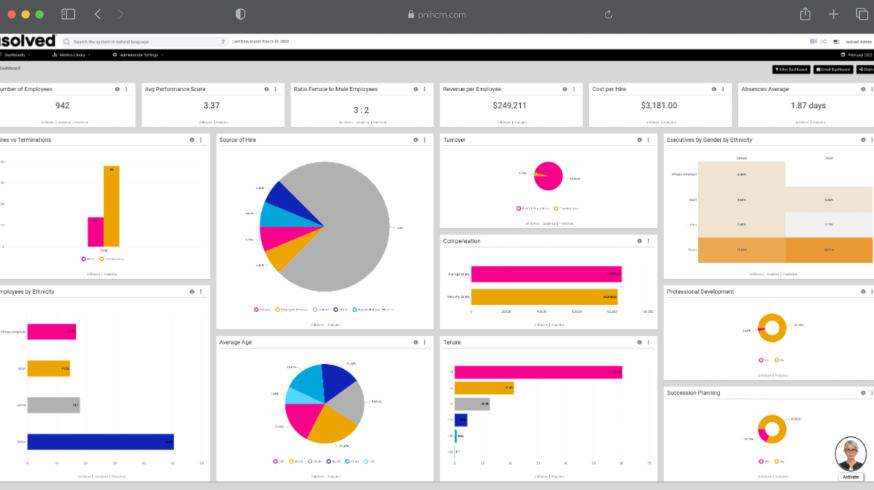Click the Safari share icon
The image size is (874, 490).
[x=804, y=14]
